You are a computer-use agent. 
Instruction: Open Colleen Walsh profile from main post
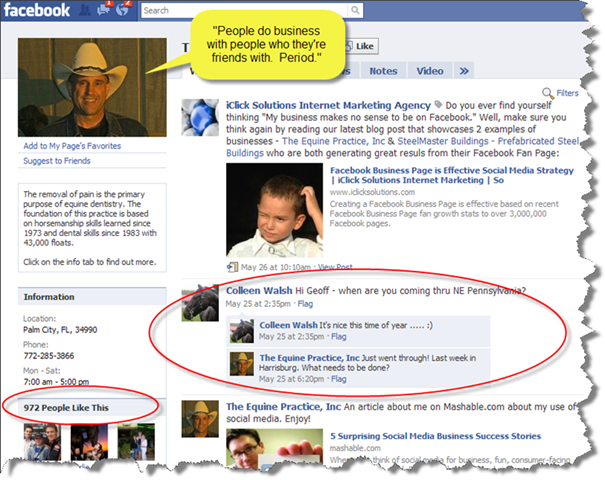click(x=259, y=291)
